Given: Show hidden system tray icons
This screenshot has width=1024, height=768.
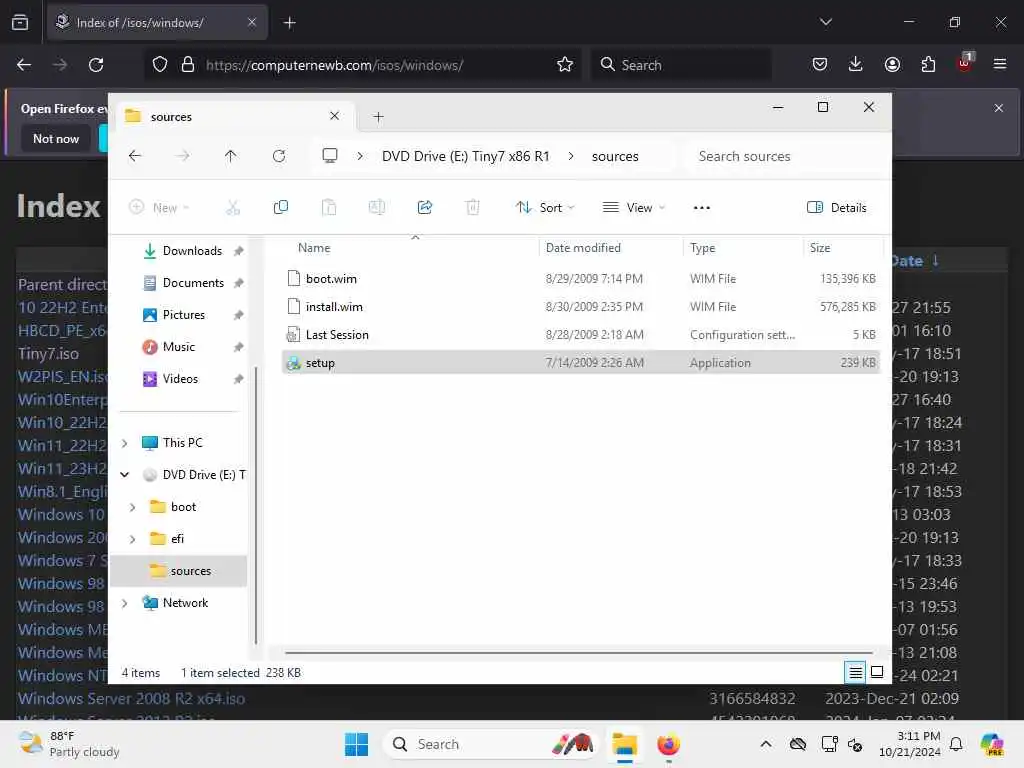Looking at the screenshot, I should click(766, 744).
